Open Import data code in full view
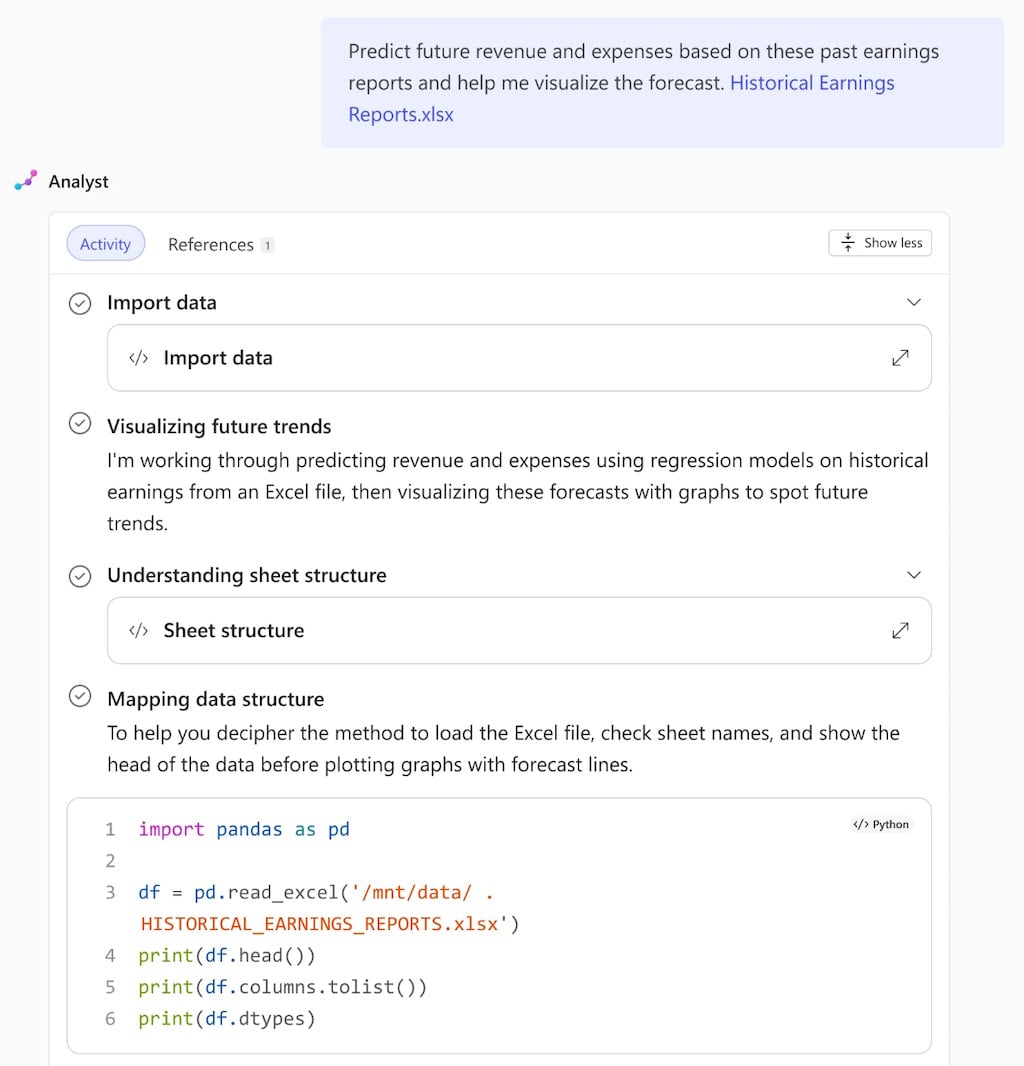1024x1066 pixels. pos(900,357)
